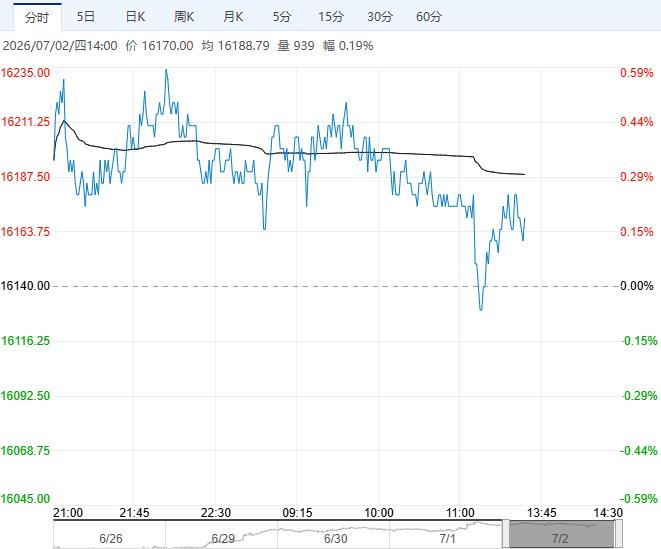The image size is (661, 549).
Task: Jump to 6/26 in the timeline navigator
Action: [x=111, y=538]
